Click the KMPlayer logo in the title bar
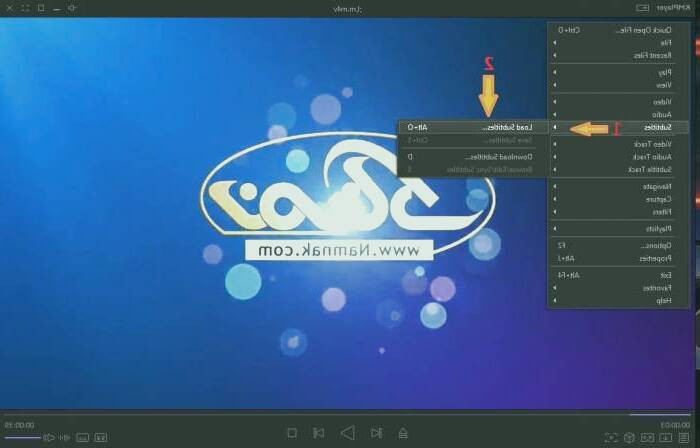 pyautogui.click(x=674, y=8)
